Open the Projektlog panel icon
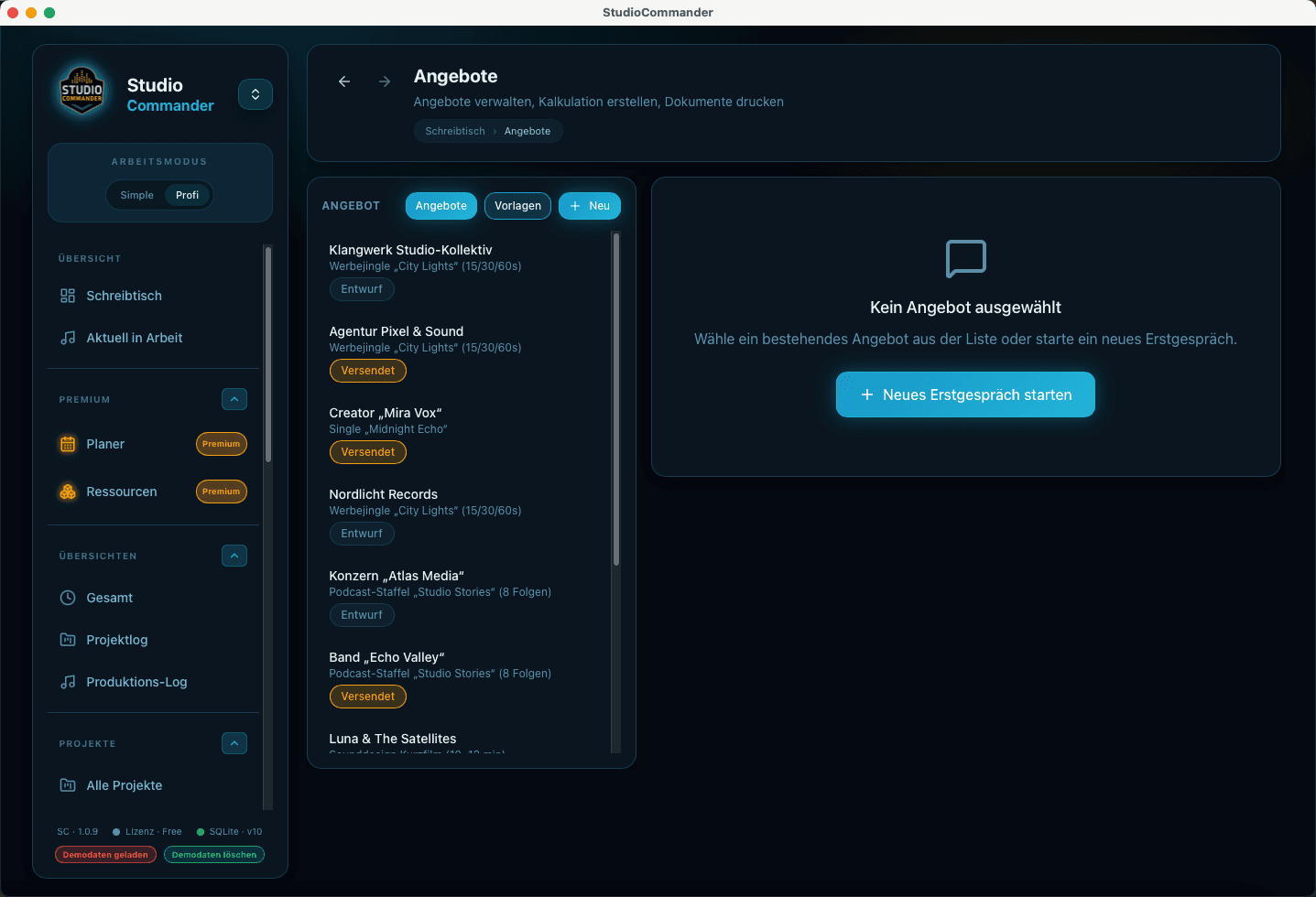 coord(68,640)
